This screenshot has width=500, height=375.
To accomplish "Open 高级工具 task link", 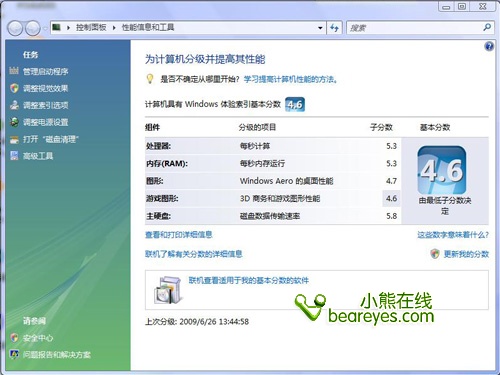I will 38,156.
